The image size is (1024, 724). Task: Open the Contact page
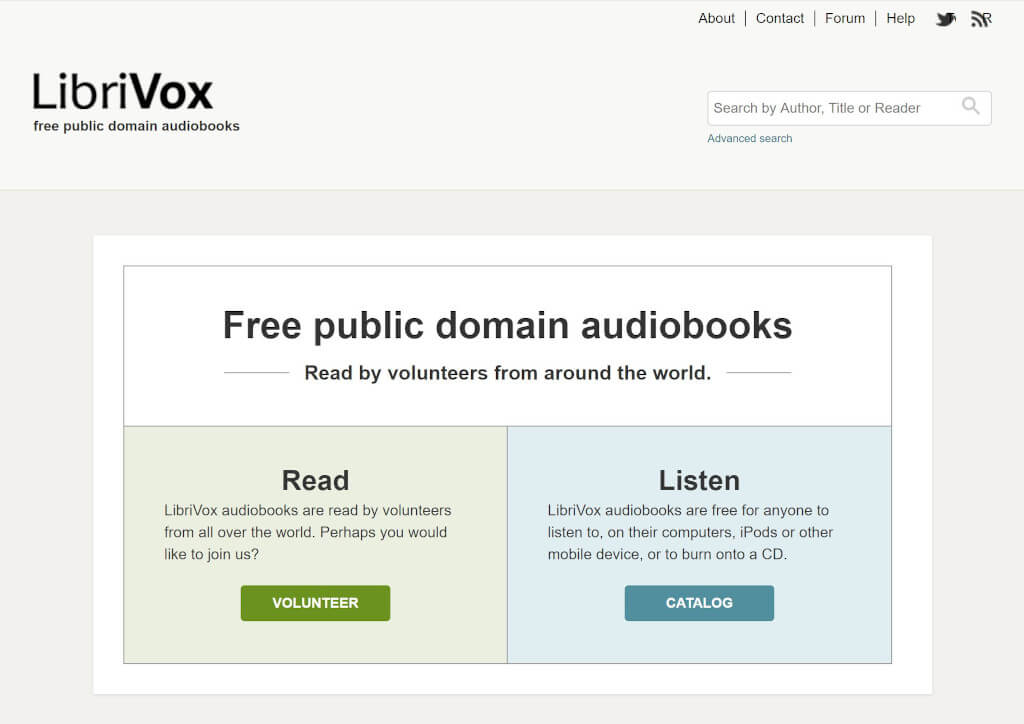click(x=779, y=18)
